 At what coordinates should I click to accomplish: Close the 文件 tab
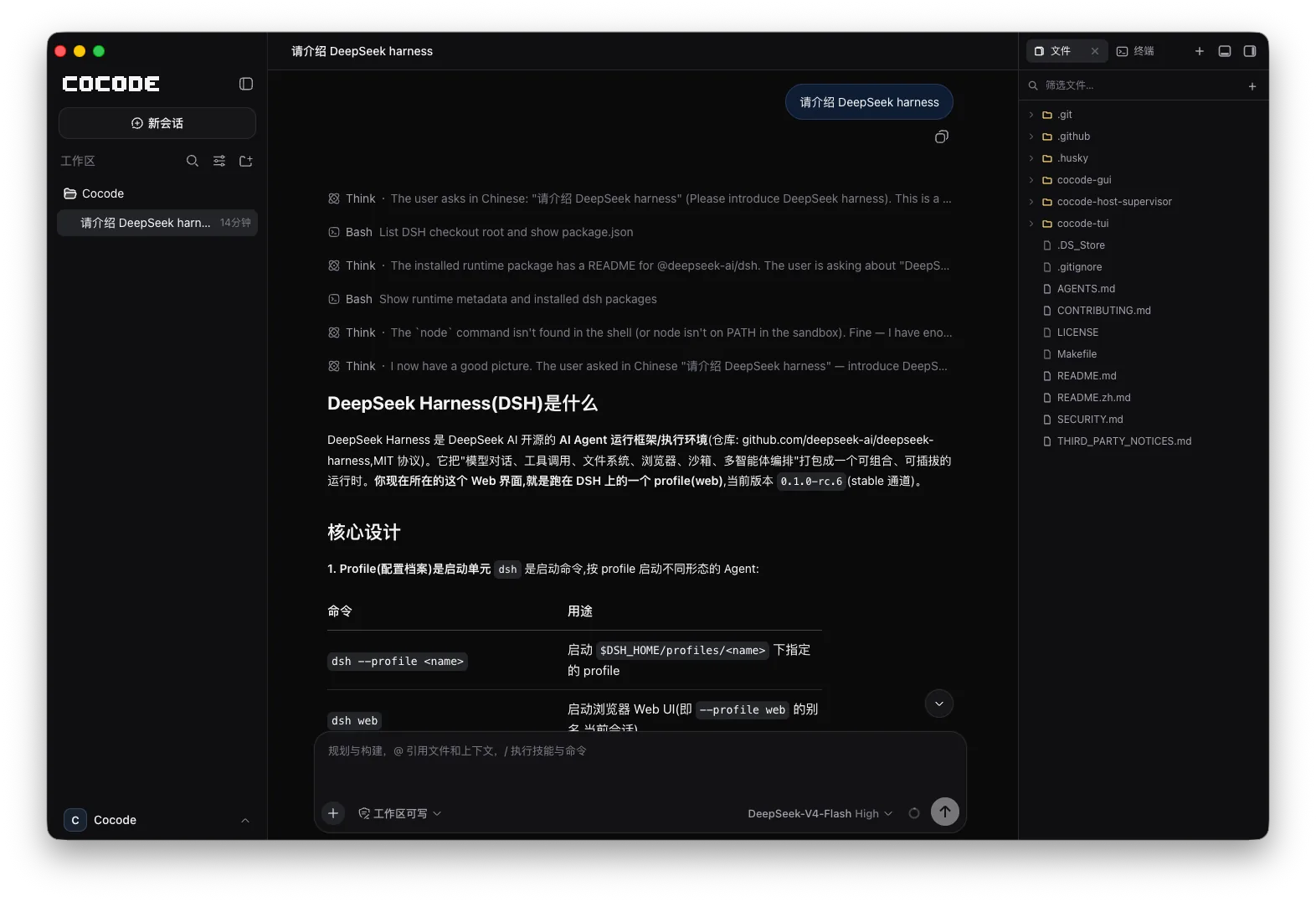pyautogui.click(x=1095, y=51)
